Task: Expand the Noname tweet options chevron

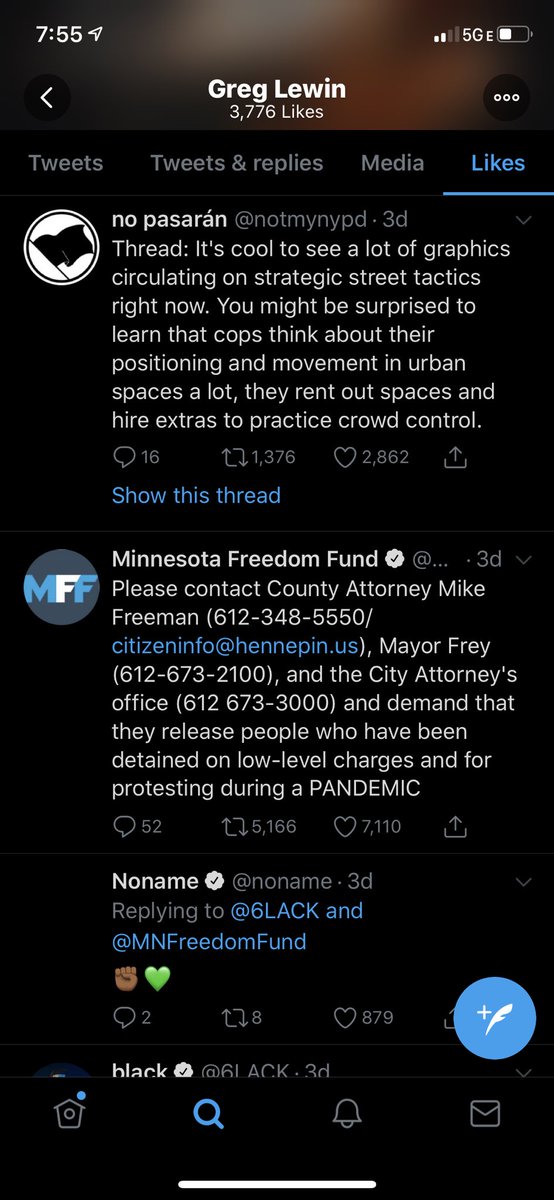Action: click(x=523, y=882)
